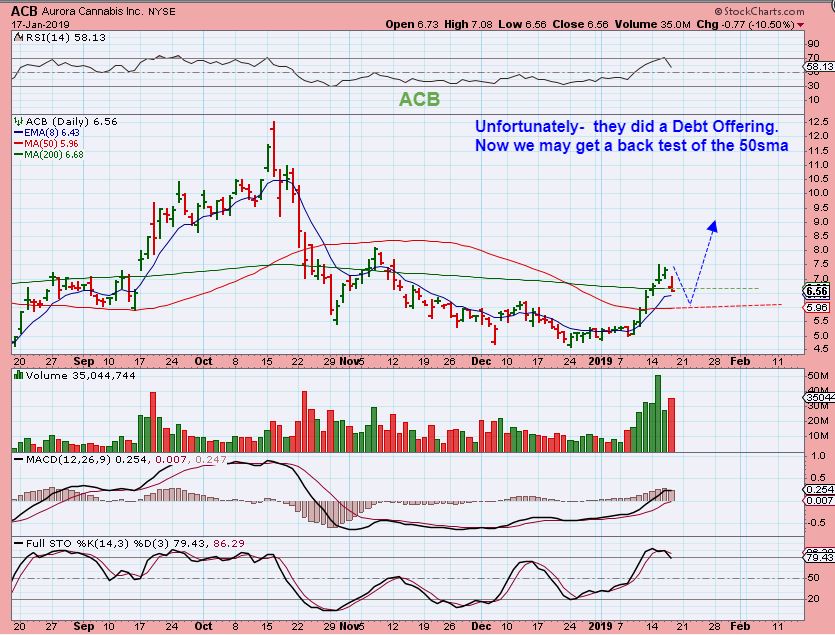Click the 90 label on the RSI axis
Image resolution: width=835 pixels, height=635 pixels.
(x=813, y=44)
